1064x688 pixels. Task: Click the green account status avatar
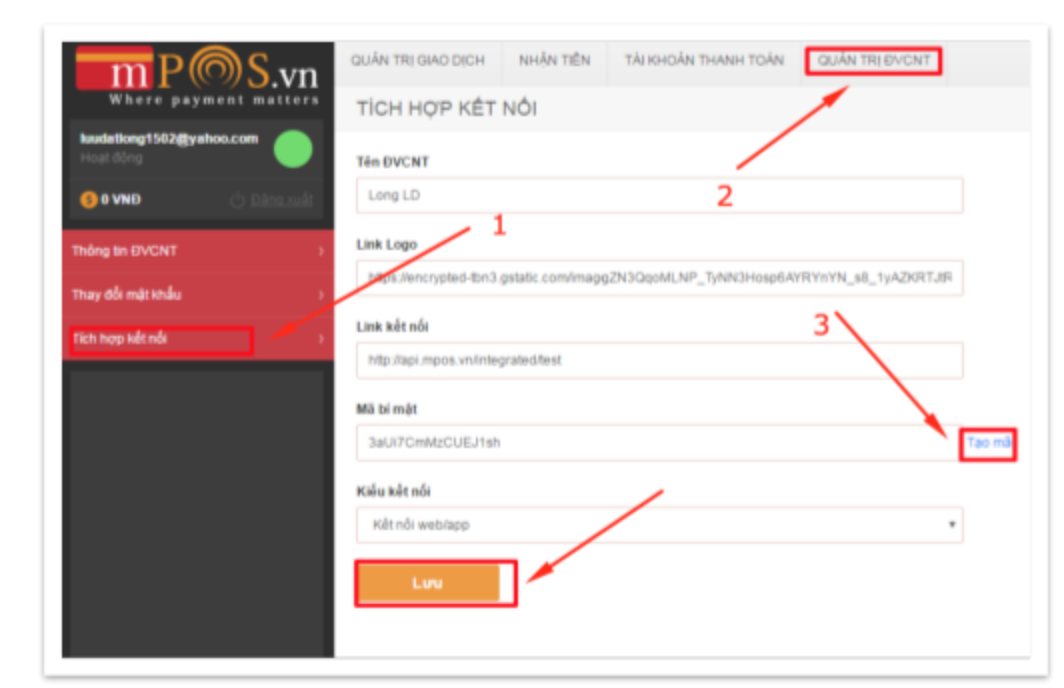pyautogui.click(x=293, y=149)
